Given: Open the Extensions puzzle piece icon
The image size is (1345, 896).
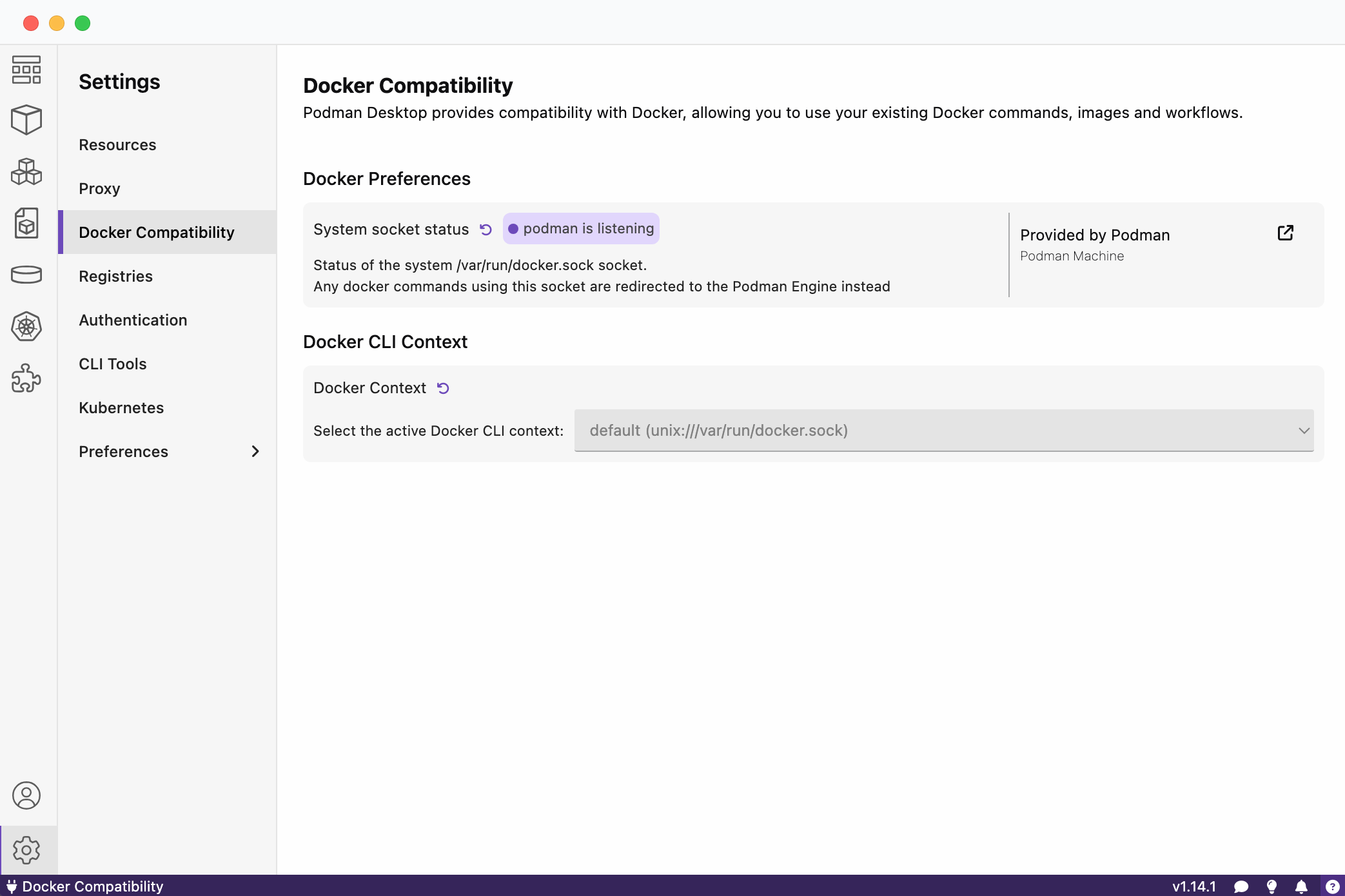Looking at the screenshot, I should click(26, 378).
